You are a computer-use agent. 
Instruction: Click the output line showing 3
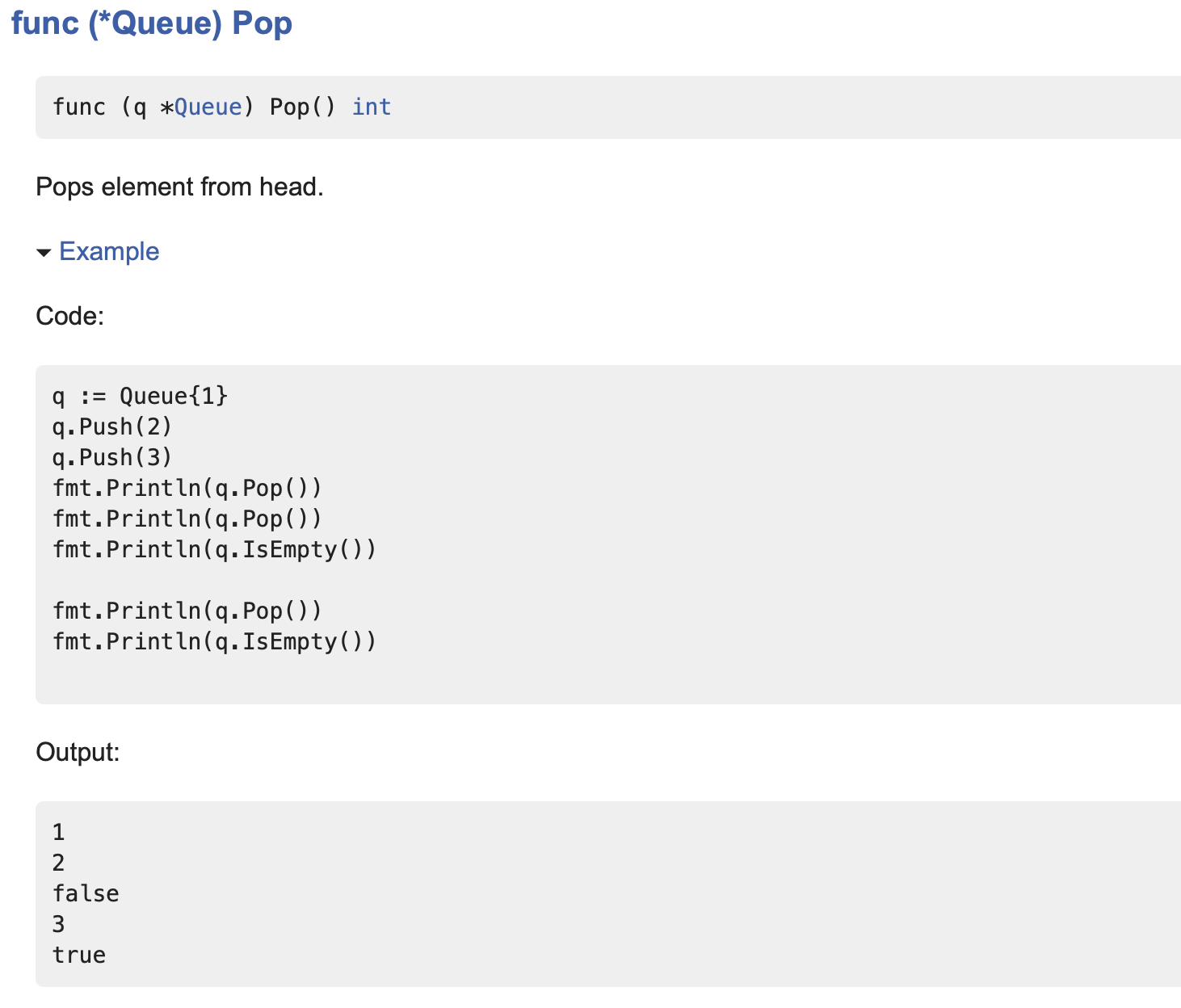[58, 925]
